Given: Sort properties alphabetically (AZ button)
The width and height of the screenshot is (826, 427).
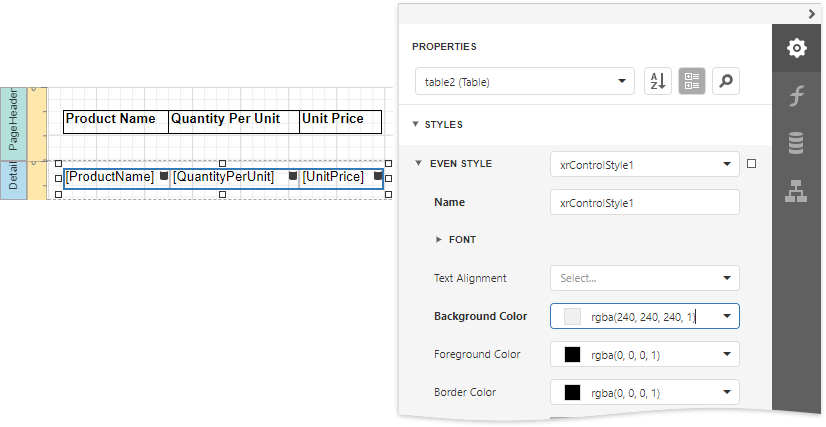Looking at the screenshot, I should (x=658, y=82).
